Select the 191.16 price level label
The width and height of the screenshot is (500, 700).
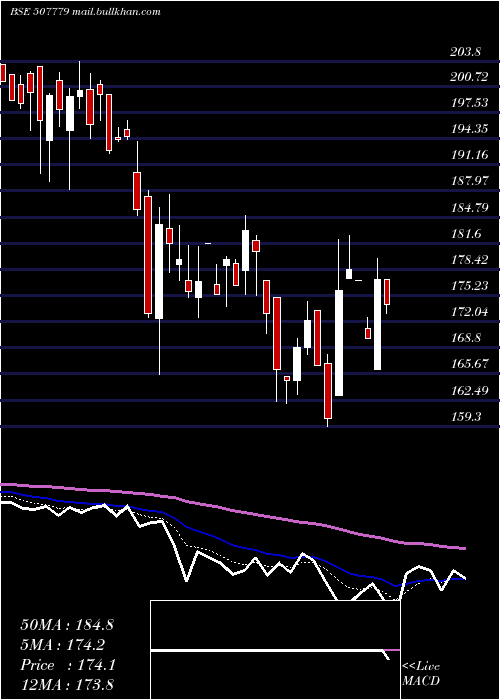point(469,155)
